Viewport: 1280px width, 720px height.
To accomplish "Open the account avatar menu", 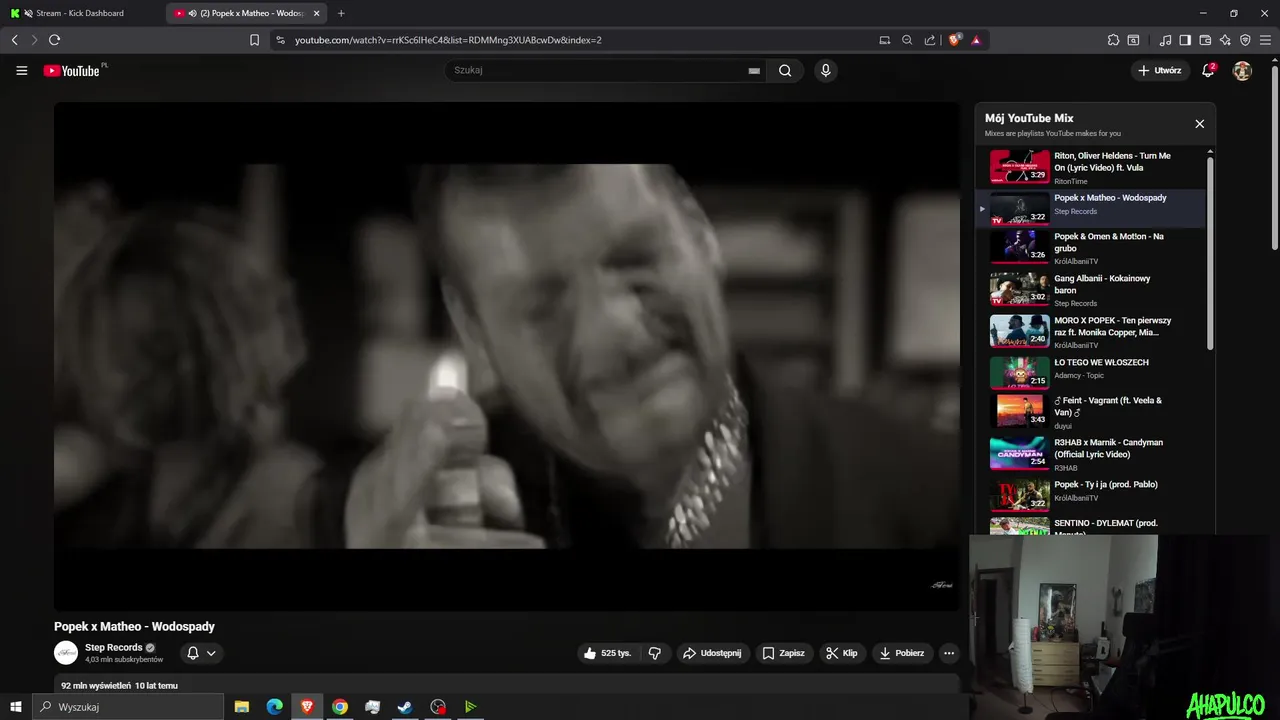I will coord(1242,70).
